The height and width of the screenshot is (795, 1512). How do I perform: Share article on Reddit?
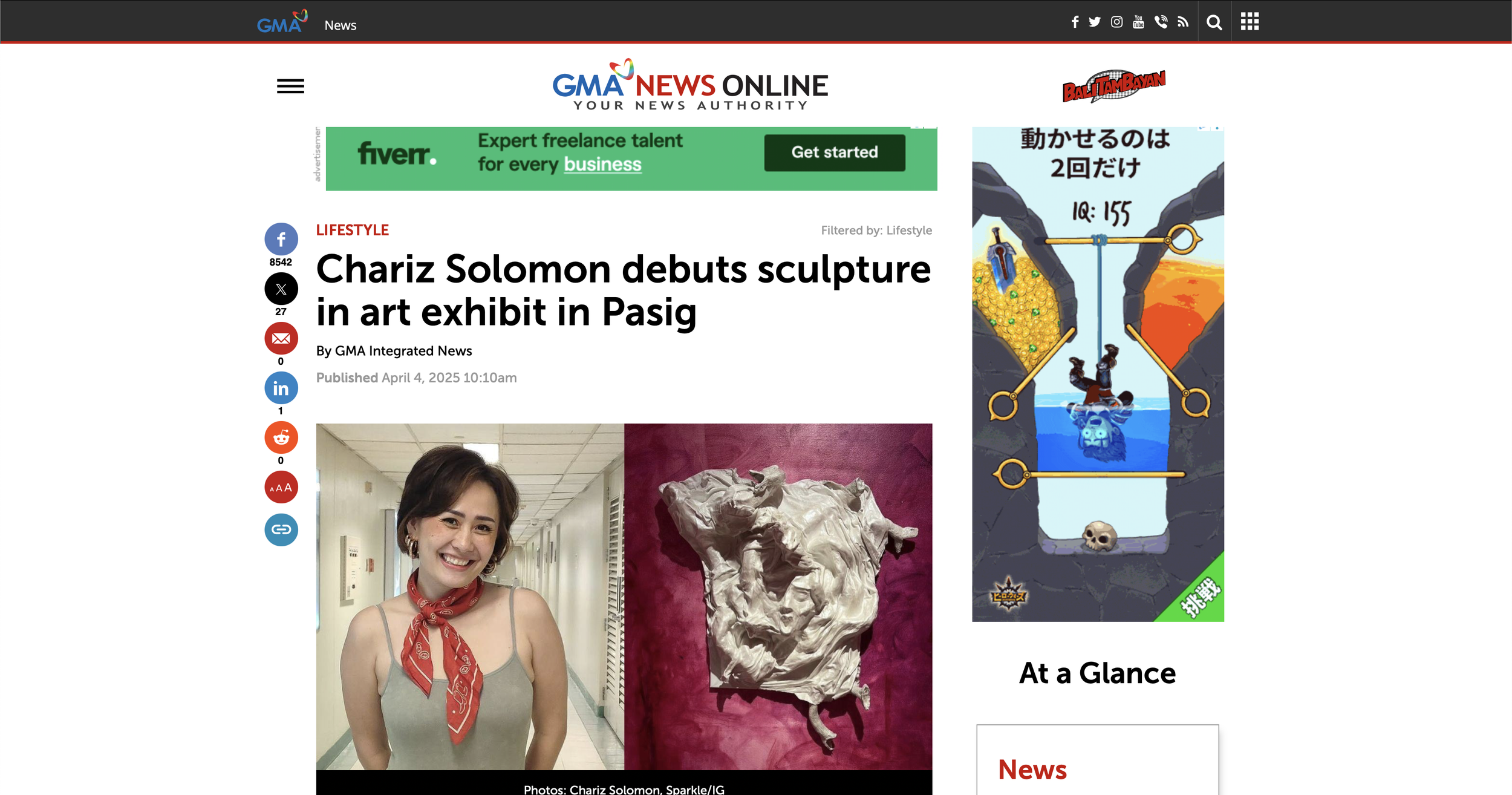pyautogui.click(x=281, y=438)
